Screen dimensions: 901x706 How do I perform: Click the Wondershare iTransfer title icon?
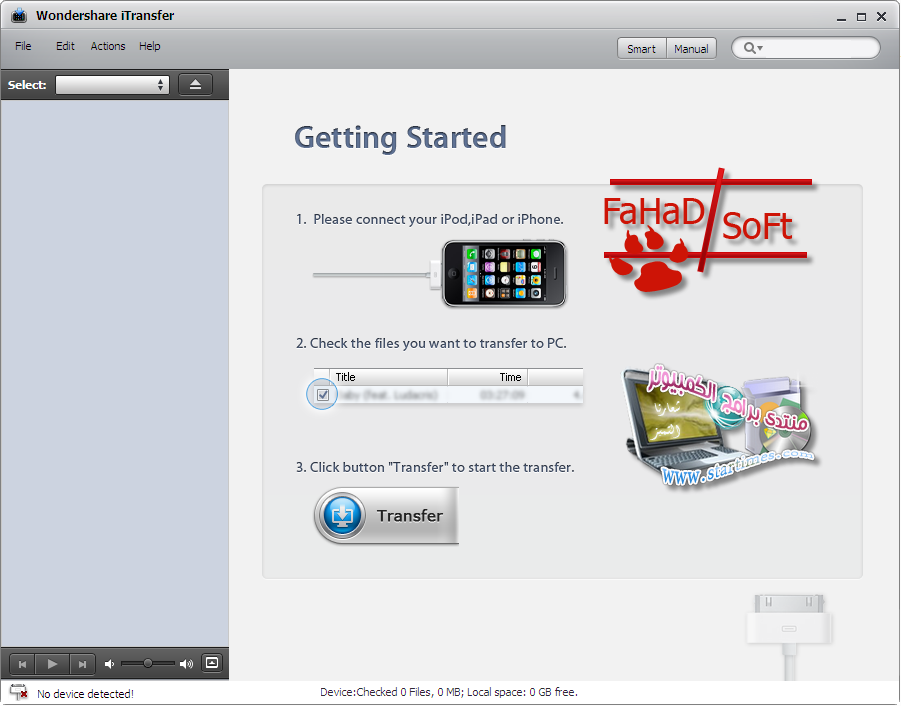[18, 16]
